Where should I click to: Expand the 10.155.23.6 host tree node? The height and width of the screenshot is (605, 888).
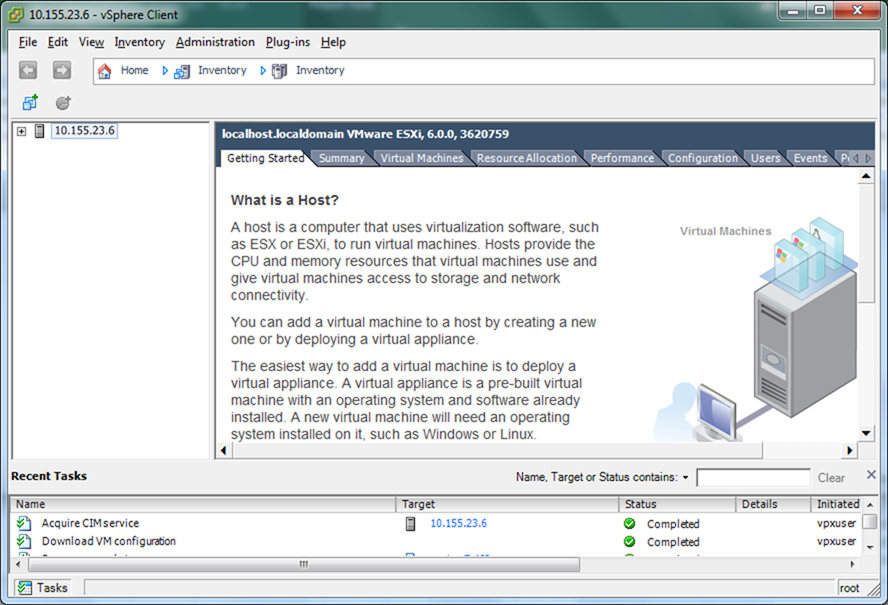tap(21, 131)
